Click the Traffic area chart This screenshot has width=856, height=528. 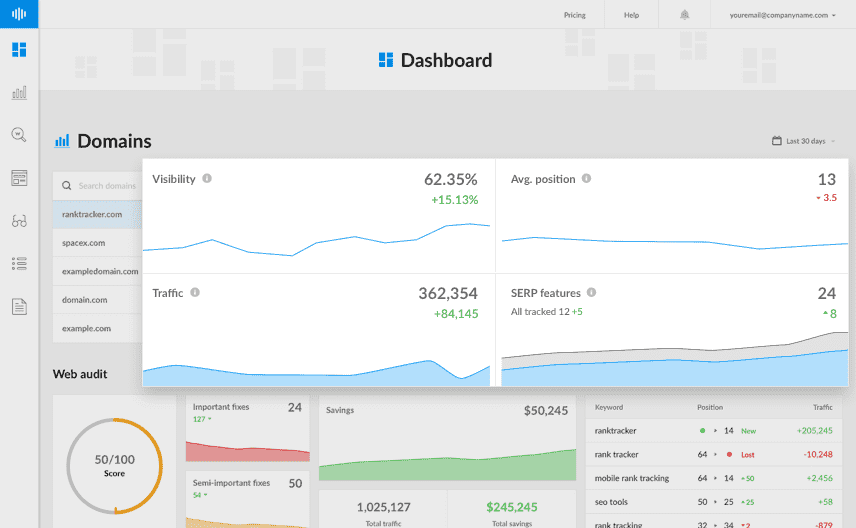pos(317,374)
